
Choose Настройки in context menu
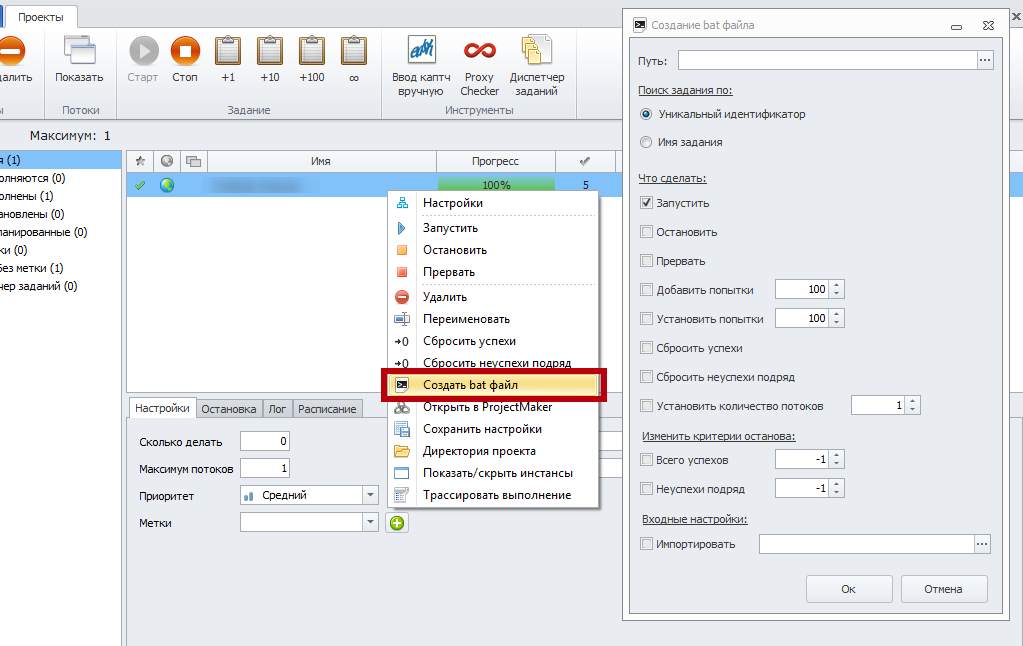[493, 203]
